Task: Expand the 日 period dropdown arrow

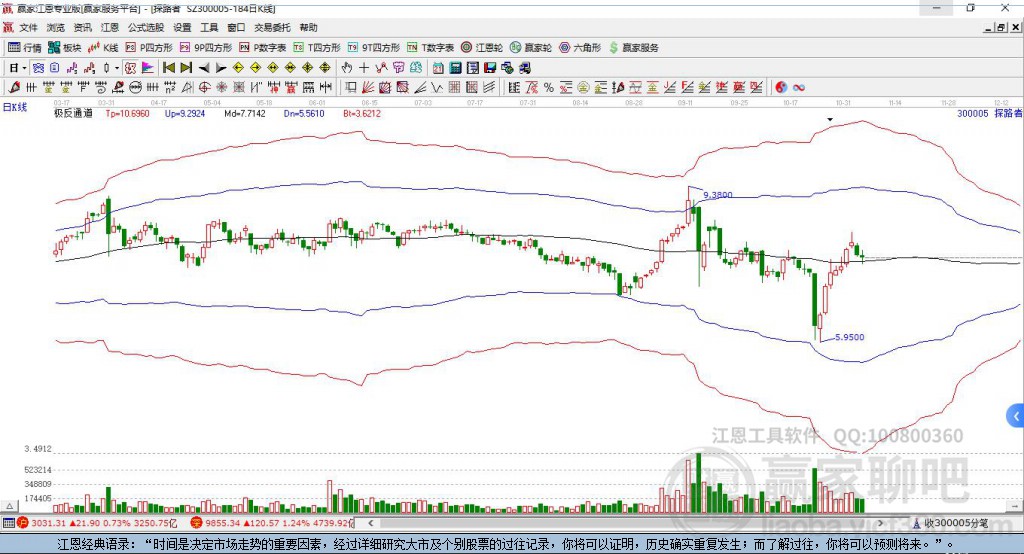Action: pos(24,68)
